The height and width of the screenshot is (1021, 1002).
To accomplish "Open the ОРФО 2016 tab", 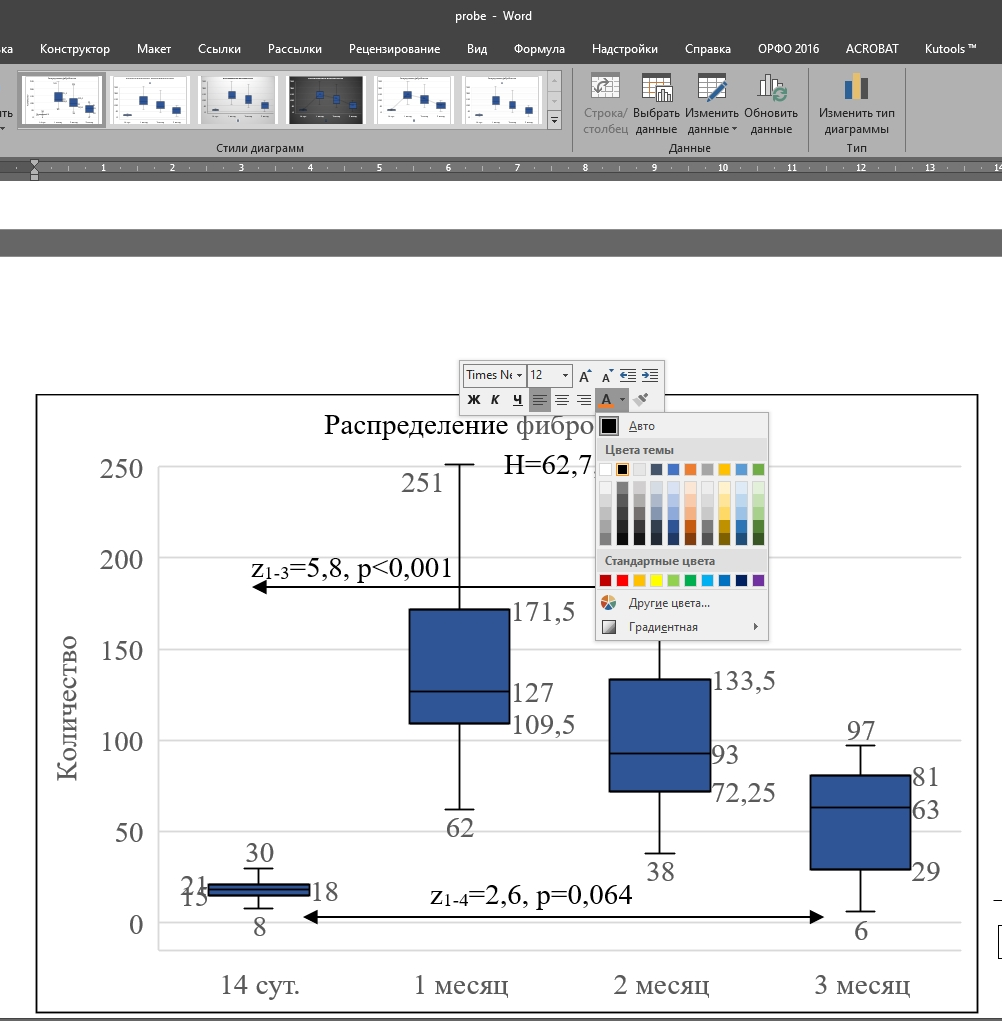I will pyautogui.click(x=788, y=49).
